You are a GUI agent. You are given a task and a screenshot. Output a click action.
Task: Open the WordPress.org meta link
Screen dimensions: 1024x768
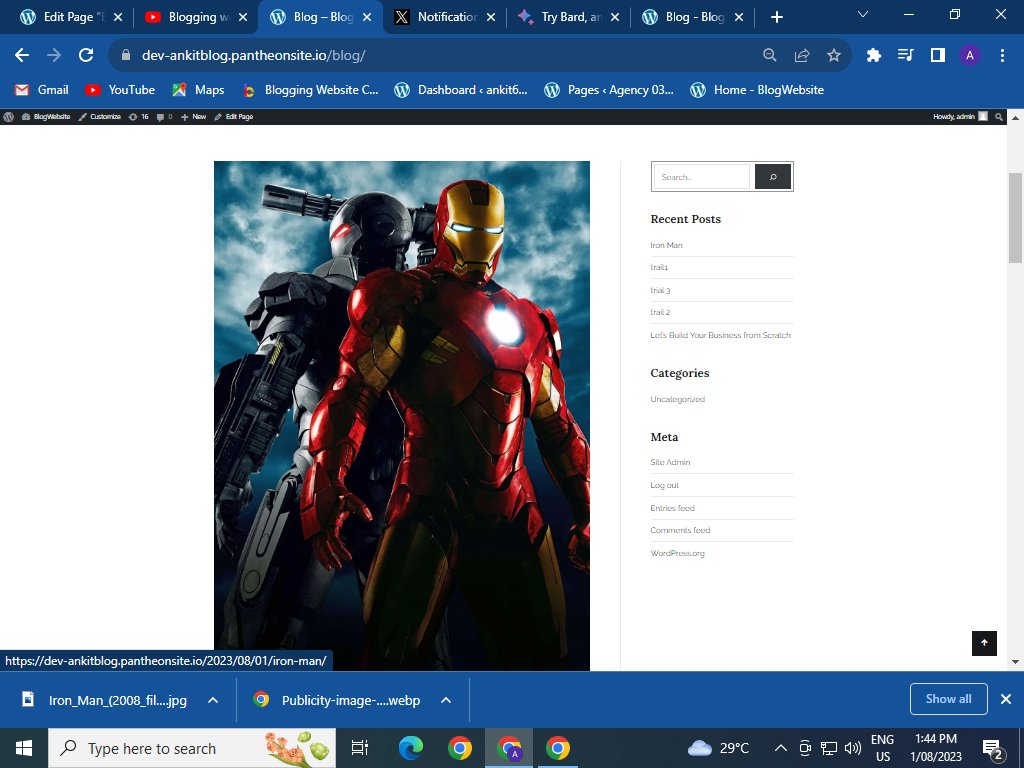click(677, 553)
